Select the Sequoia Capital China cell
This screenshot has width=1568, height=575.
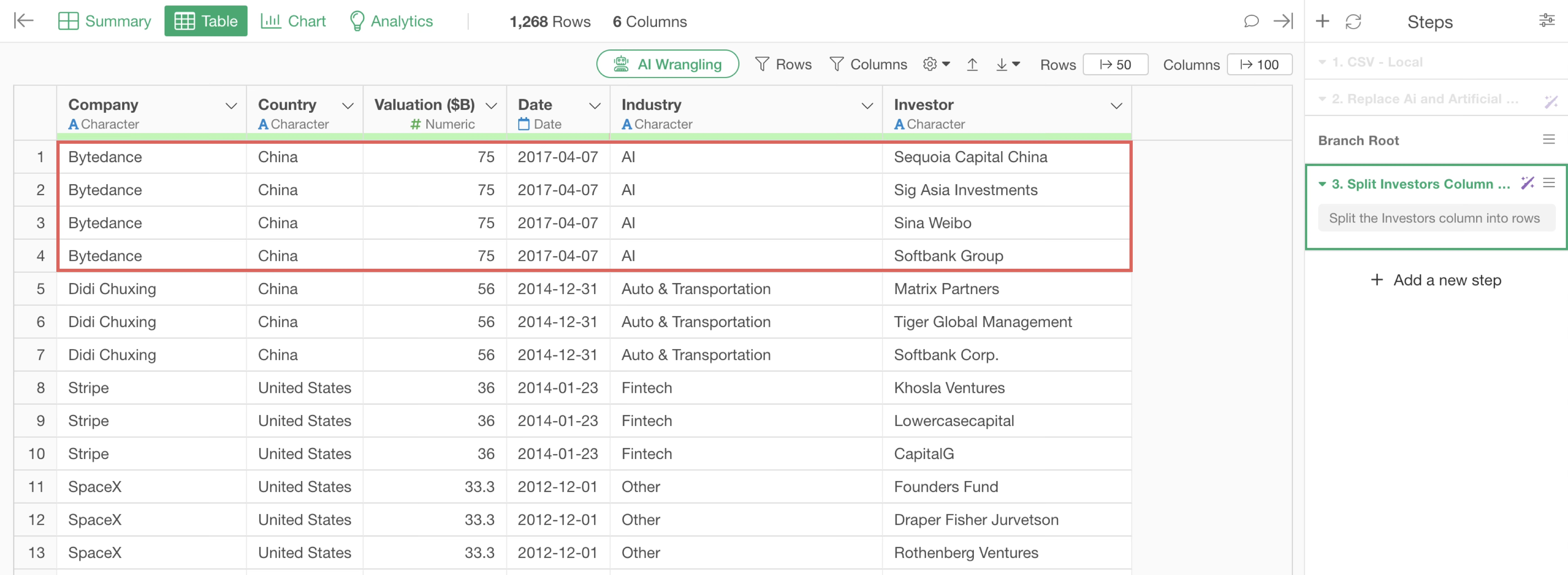[1007, 157]
